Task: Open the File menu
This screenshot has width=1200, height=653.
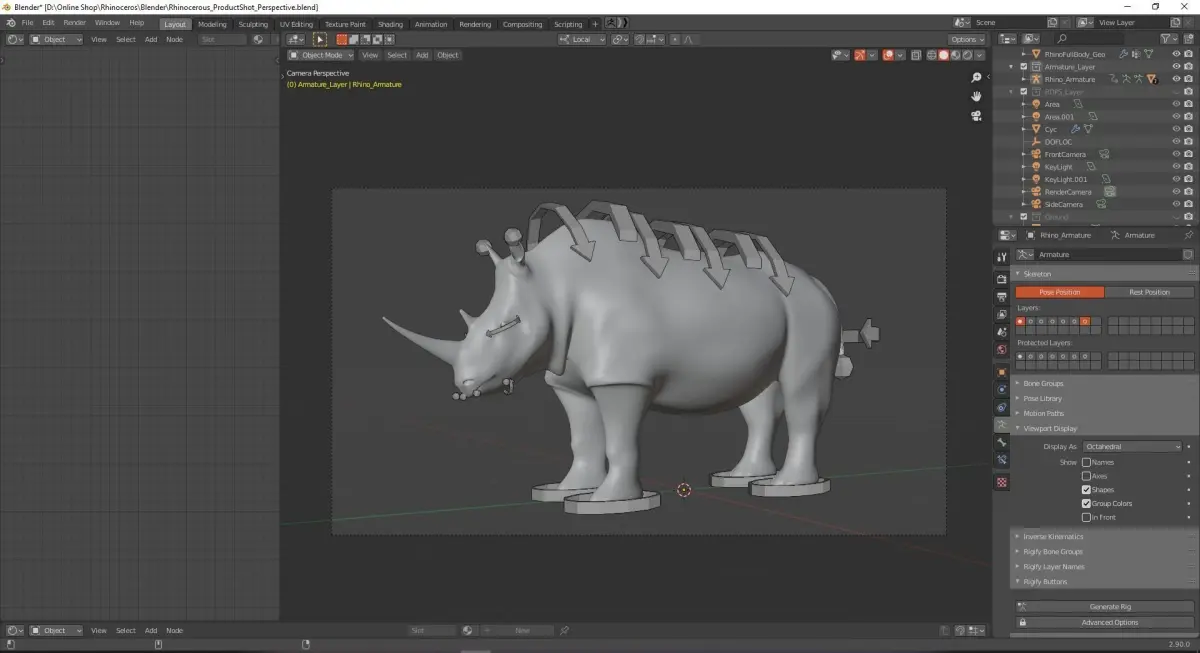Action: point(27,22)
